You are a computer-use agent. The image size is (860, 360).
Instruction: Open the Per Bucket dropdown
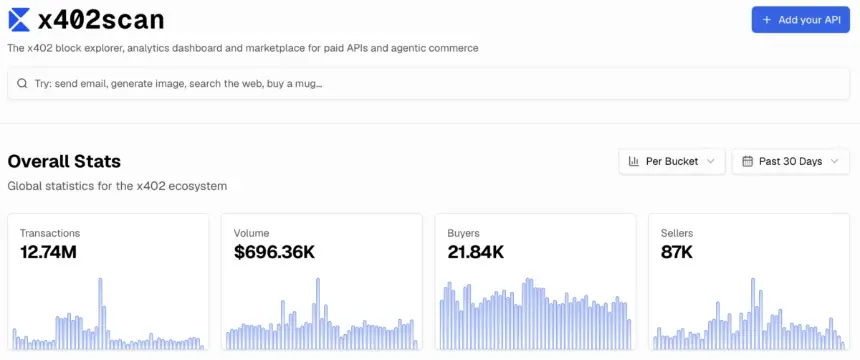[672, 161]
